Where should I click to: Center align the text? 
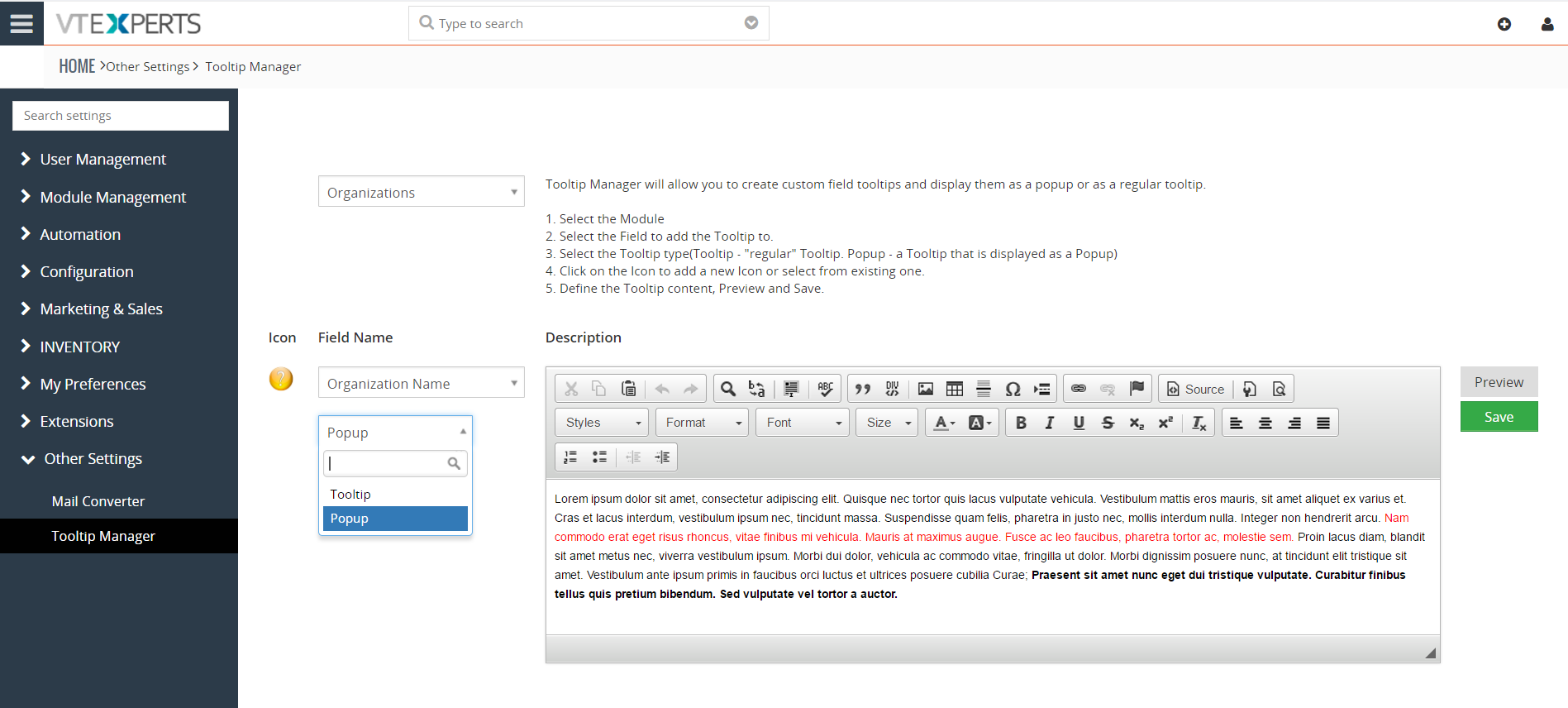point(1265,423)
